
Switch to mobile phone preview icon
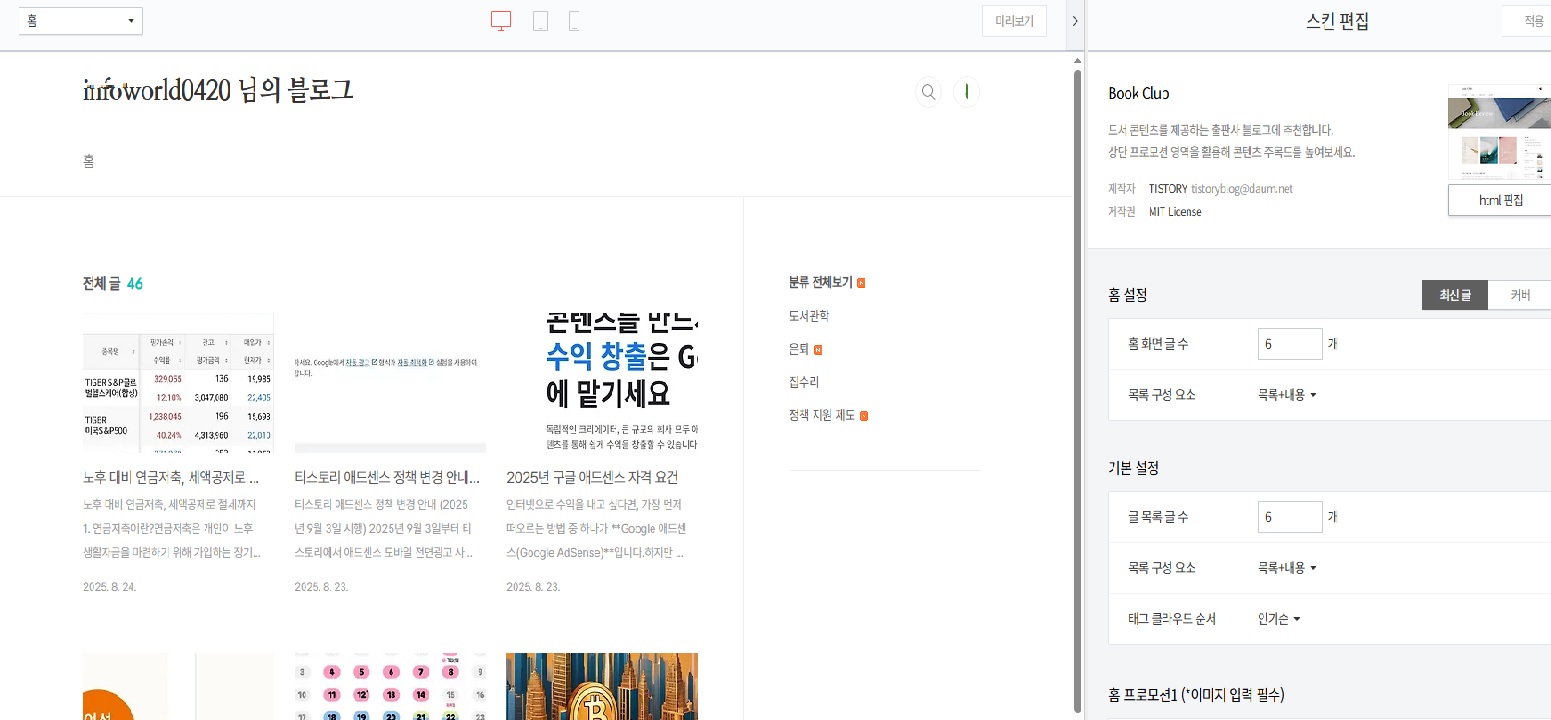574,21
